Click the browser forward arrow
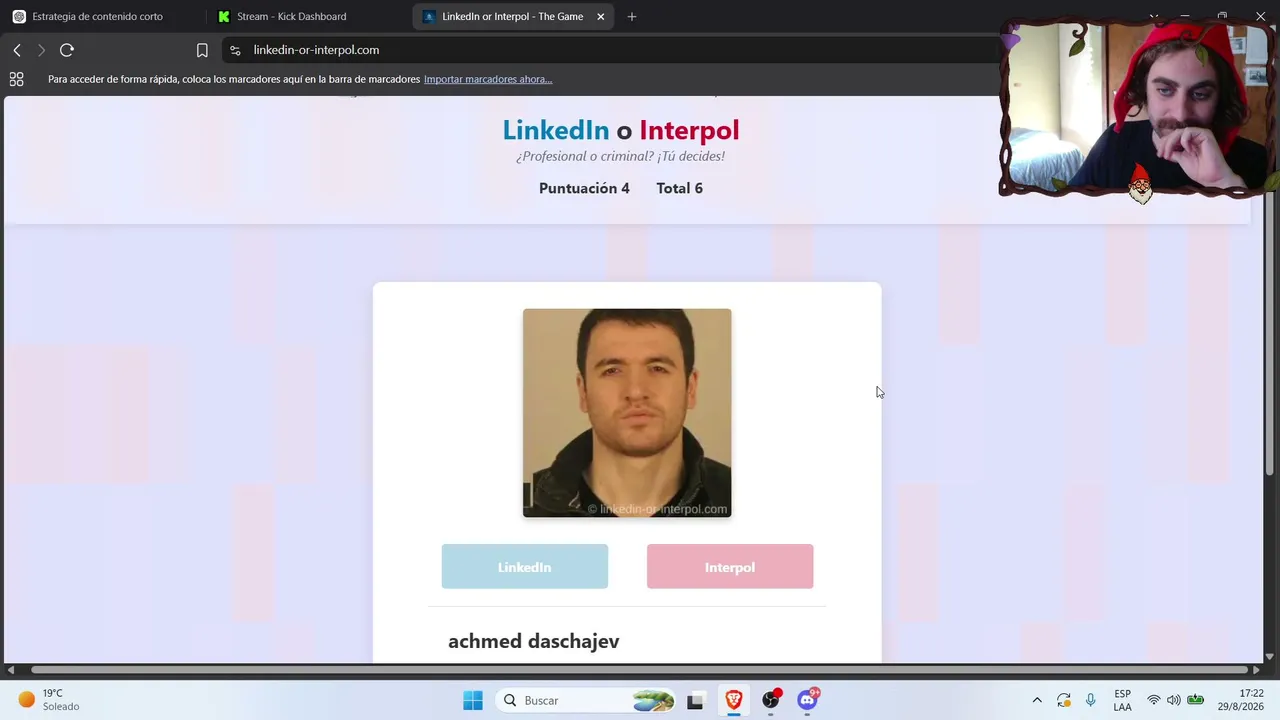This screenshot has width=1280, height=720. click(x=41, y=50)
